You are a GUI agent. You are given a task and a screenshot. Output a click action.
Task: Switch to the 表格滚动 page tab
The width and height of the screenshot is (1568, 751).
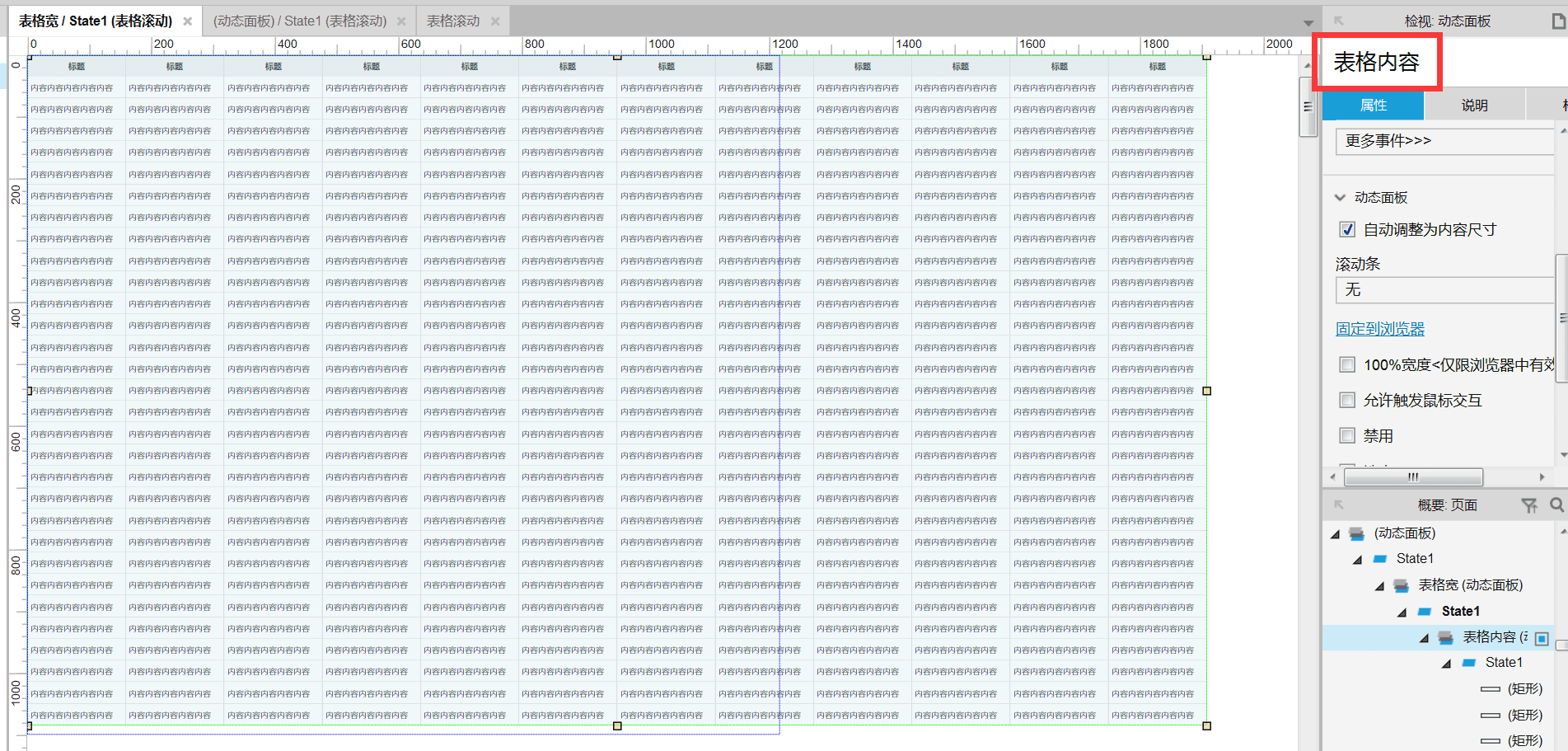click(x=452, y=21)
